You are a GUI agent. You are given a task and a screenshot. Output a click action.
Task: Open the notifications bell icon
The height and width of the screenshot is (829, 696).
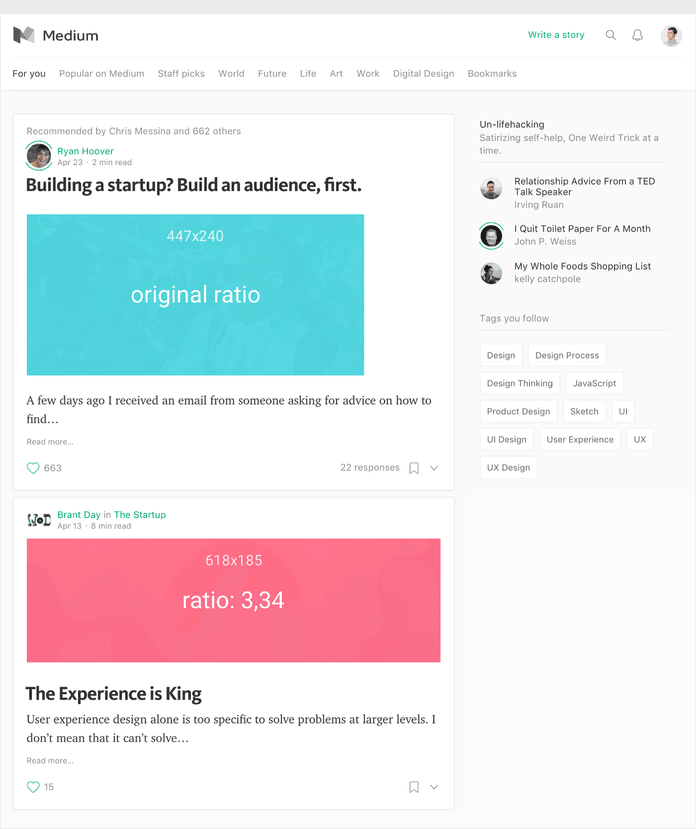click(637, 35)
